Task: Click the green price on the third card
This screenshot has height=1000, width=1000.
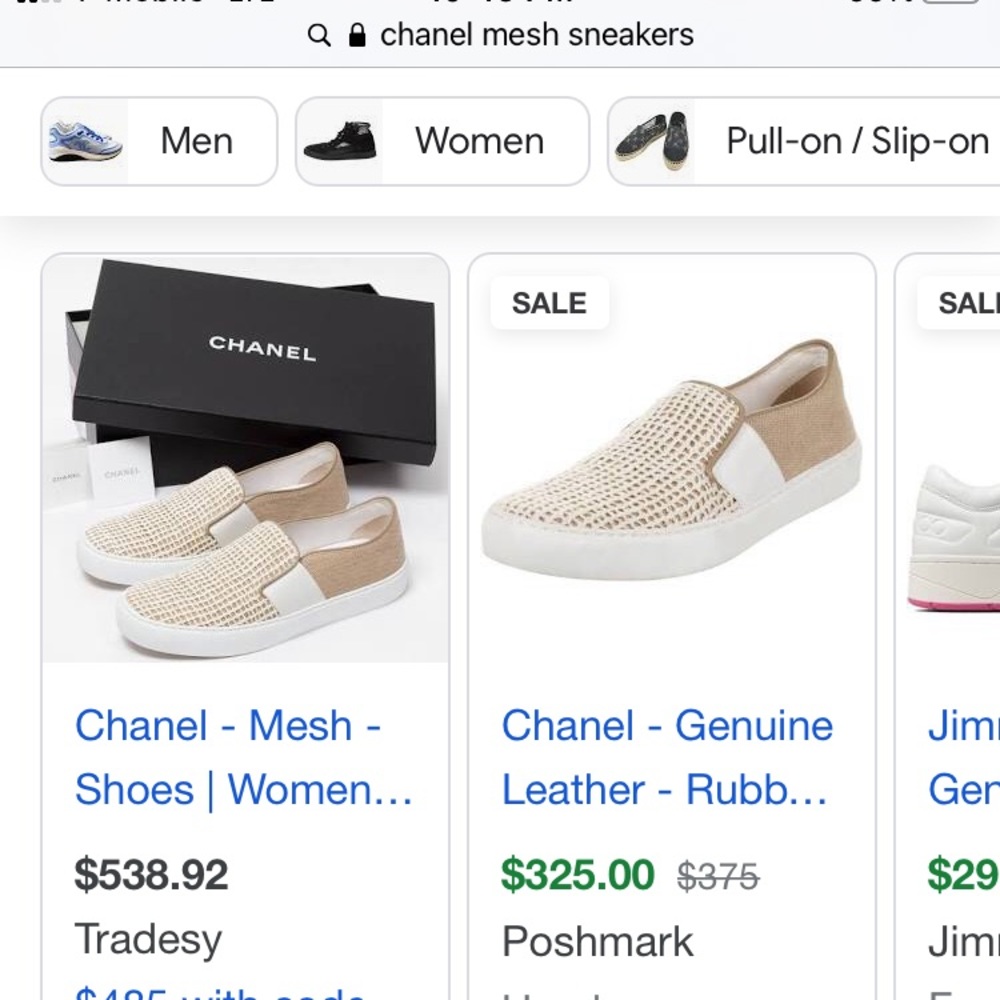Action: [963, 875]
